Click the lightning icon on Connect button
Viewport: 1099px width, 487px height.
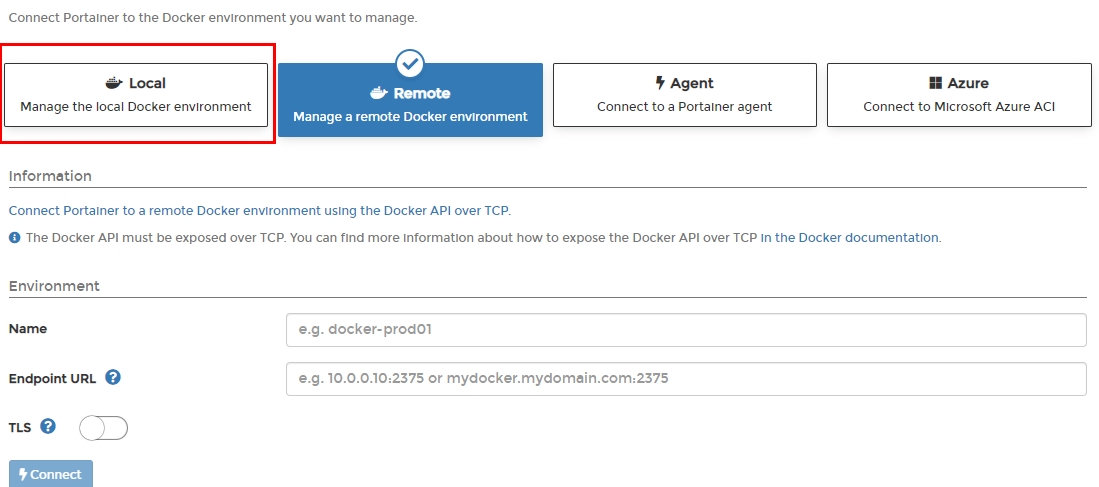coord(23,474)
